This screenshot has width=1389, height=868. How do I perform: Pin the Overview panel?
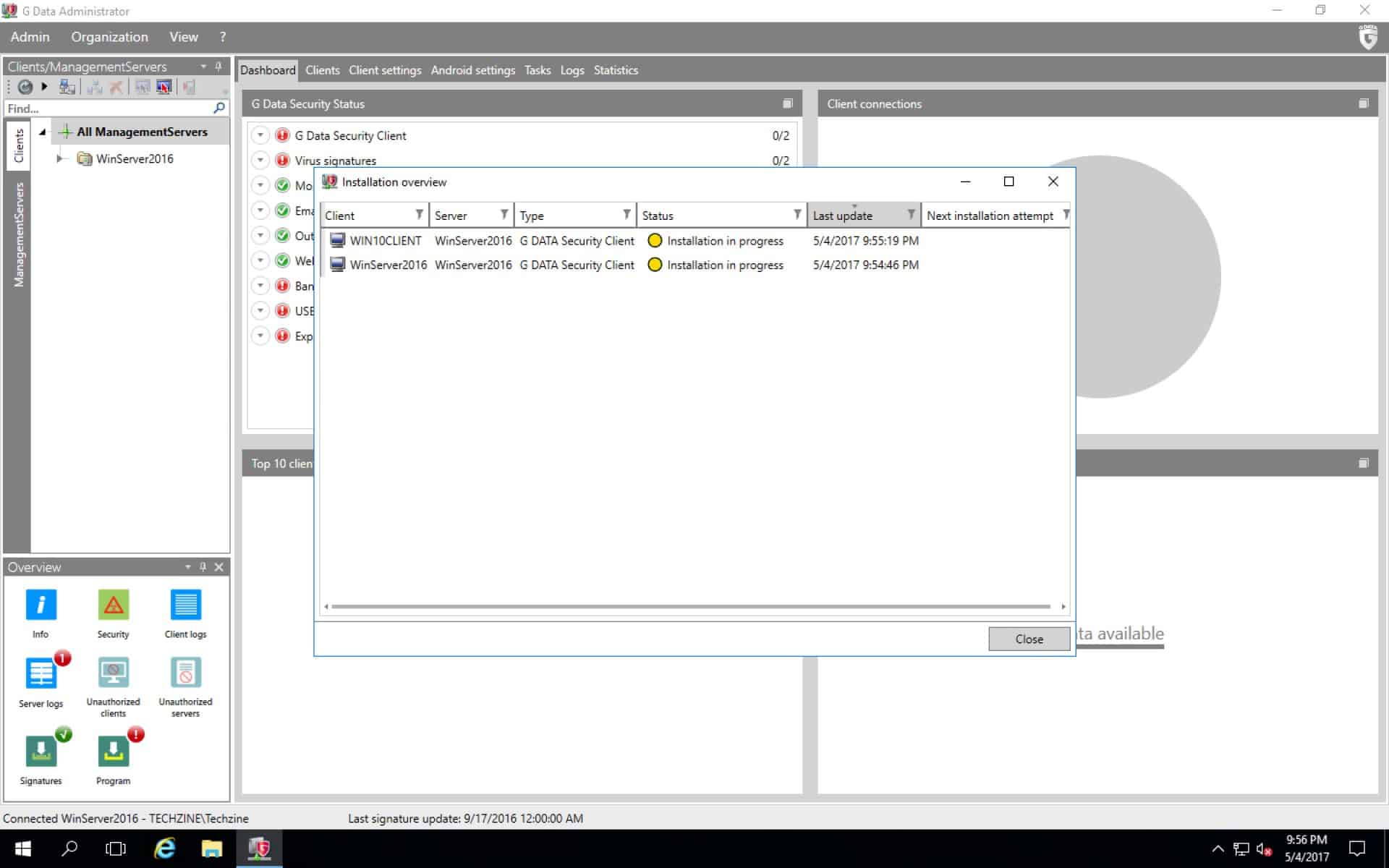(x=203, y=567)
